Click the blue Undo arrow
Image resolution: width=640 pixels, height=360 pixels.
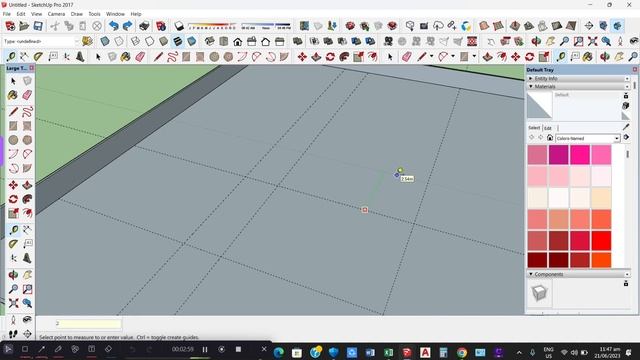click(113, 26)
